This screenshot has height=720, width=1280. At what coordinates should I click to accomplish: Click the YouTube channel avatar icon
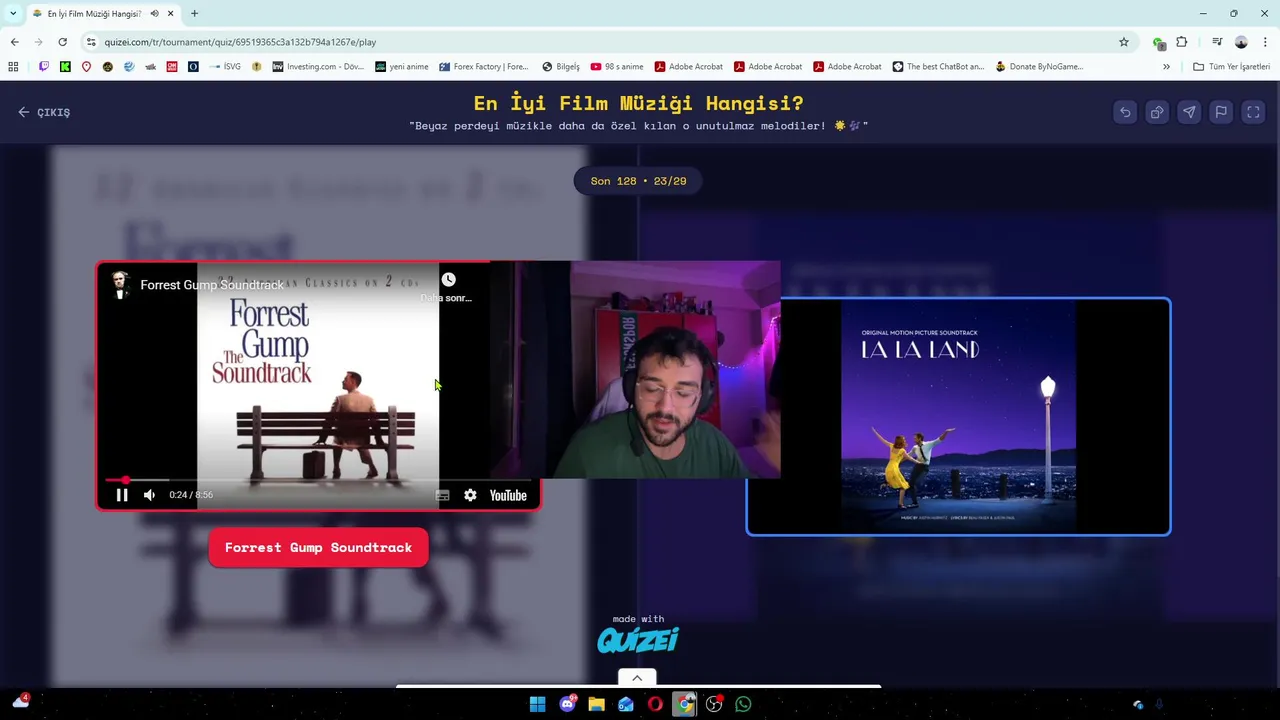point(121,285)
